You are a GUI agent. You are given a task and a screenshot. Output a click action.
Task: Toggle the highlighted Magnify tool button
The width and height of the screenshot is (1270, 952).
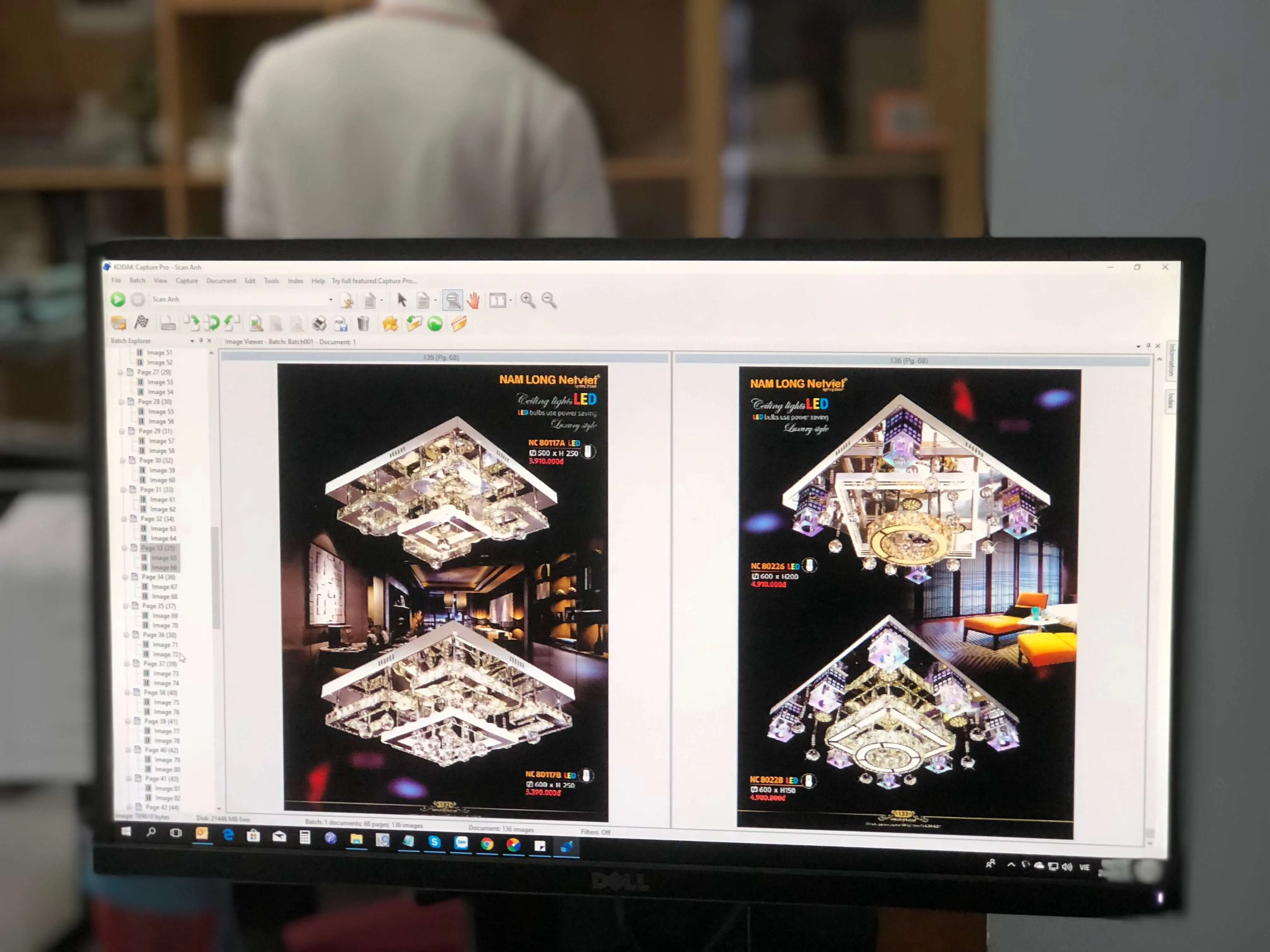[453, 300]
